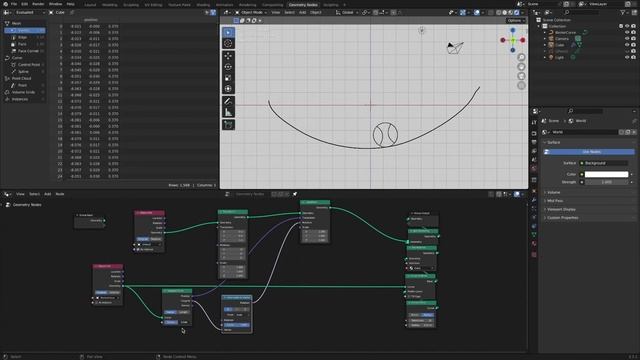Toggle camera view navigation icon
640x360 pixels.
[x=521, y=76]
